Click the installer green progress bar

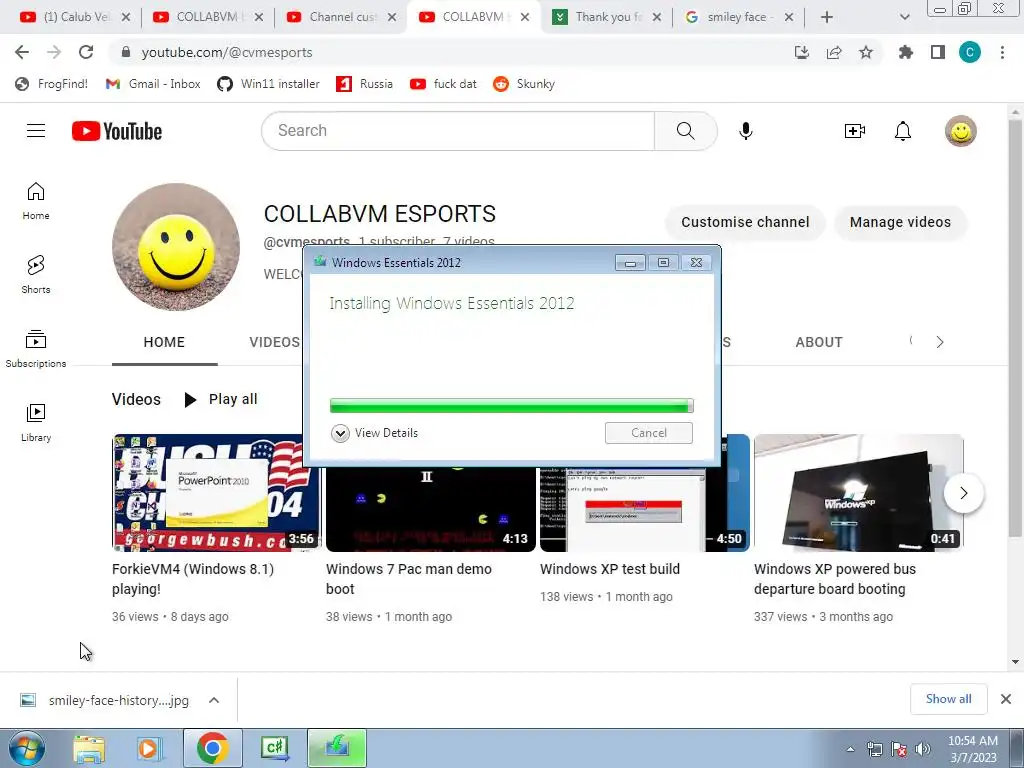coord(511,406)
